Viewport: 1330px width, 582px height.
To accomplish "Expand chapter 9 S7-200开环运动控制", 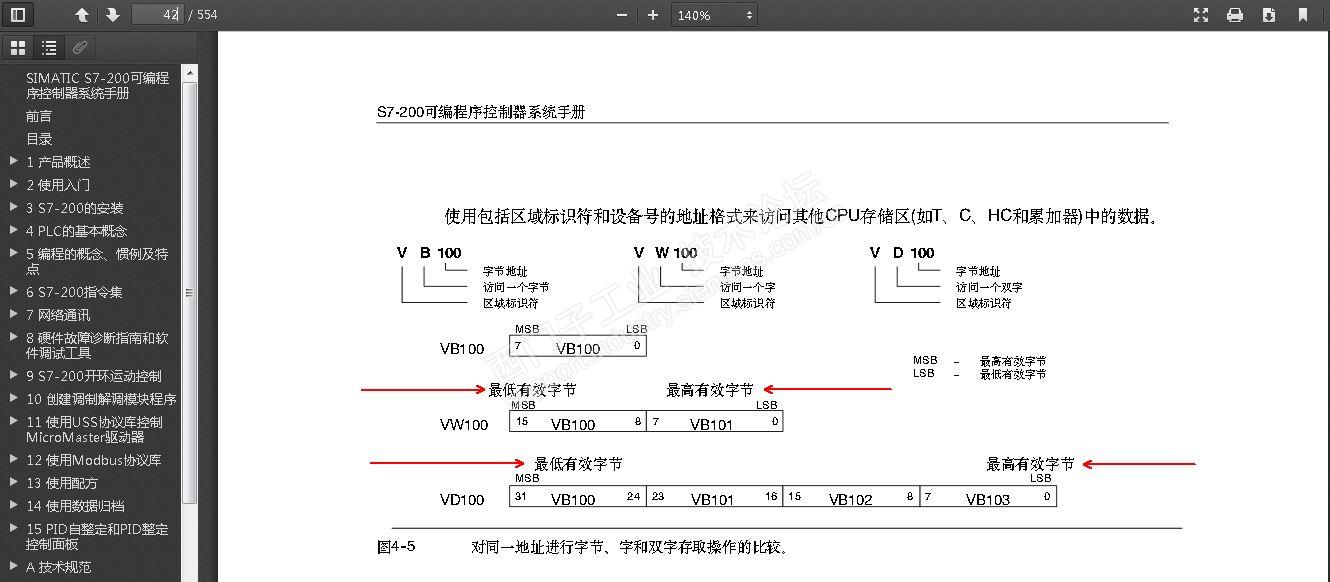I will point(14,376).
